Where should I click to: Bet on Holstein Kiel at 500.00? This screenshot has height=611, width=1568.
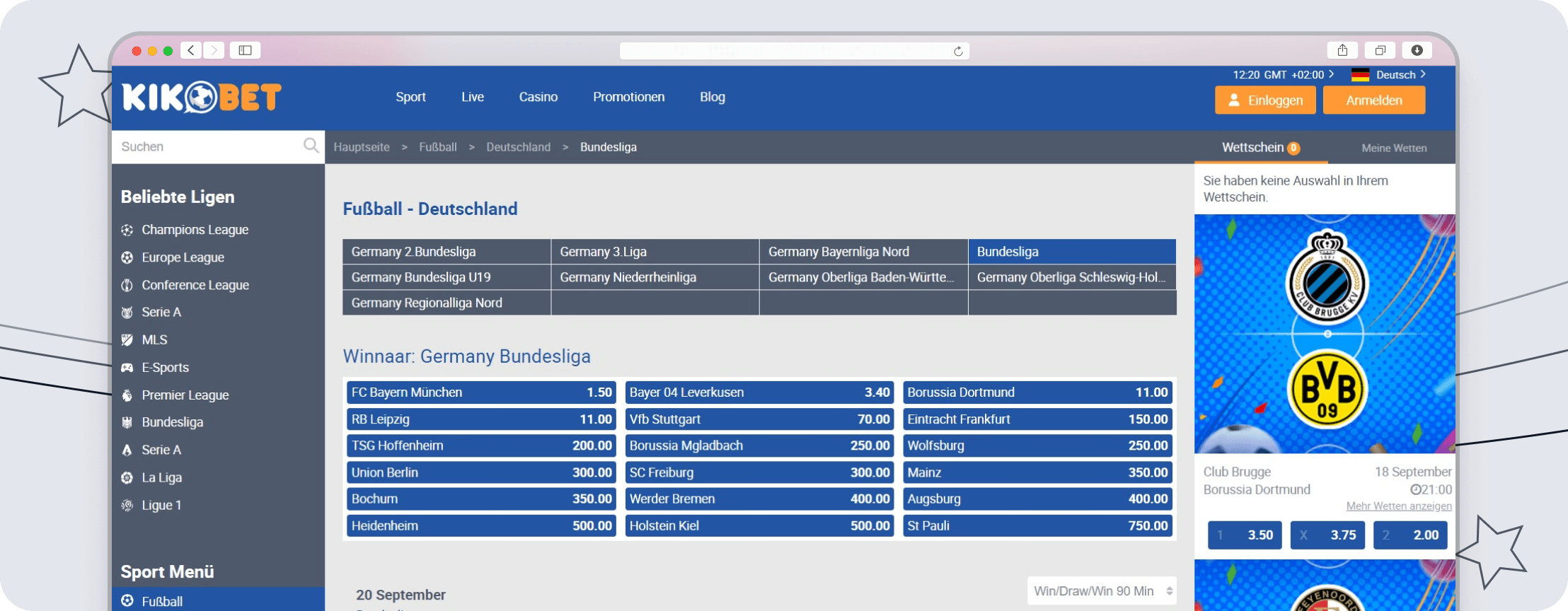click(759, 525)
